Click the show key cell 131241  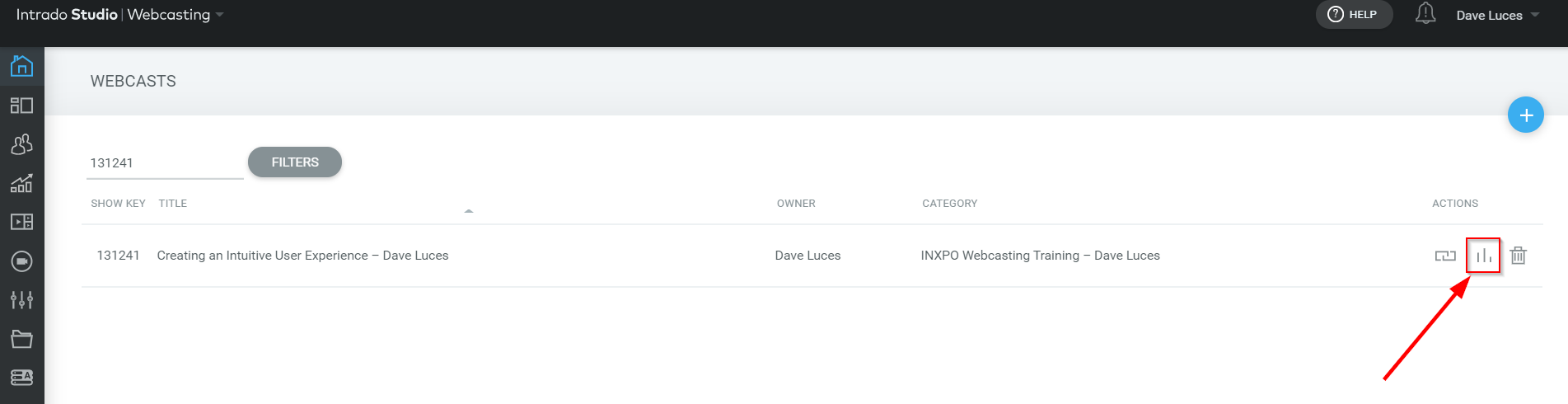click(x=118, y=256)
